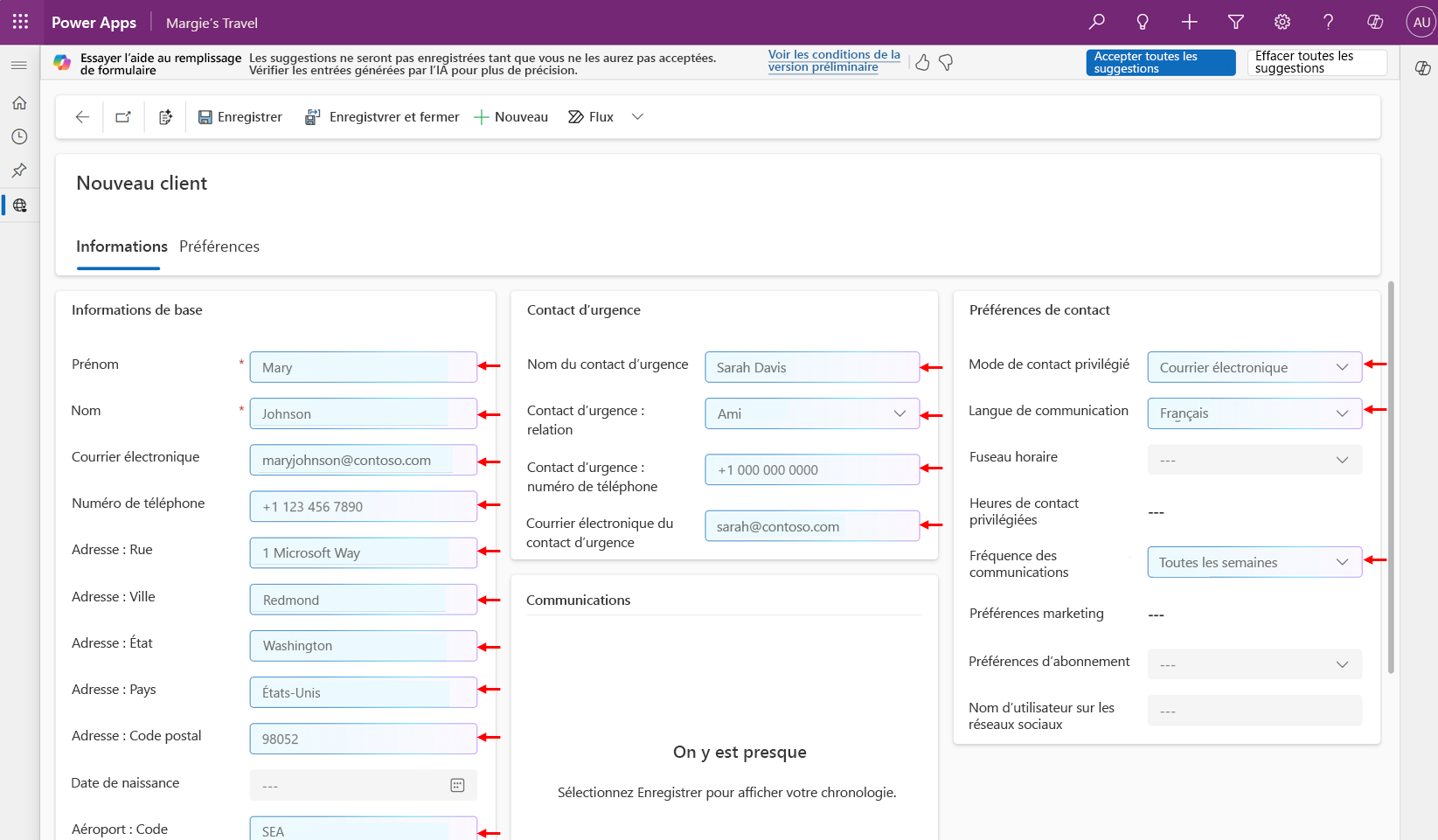Click the email field maryjohnson@contoso.com
This screenshot has width=1438, height=840.
364,460
